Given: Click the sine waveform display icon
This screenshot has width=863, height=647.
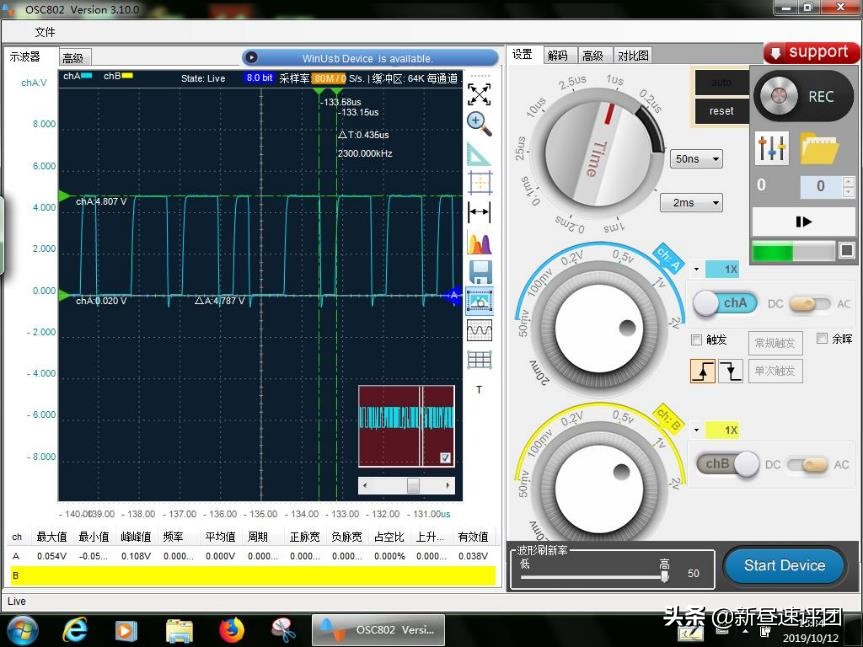Looking at the screenshot, I should (479, 329).
